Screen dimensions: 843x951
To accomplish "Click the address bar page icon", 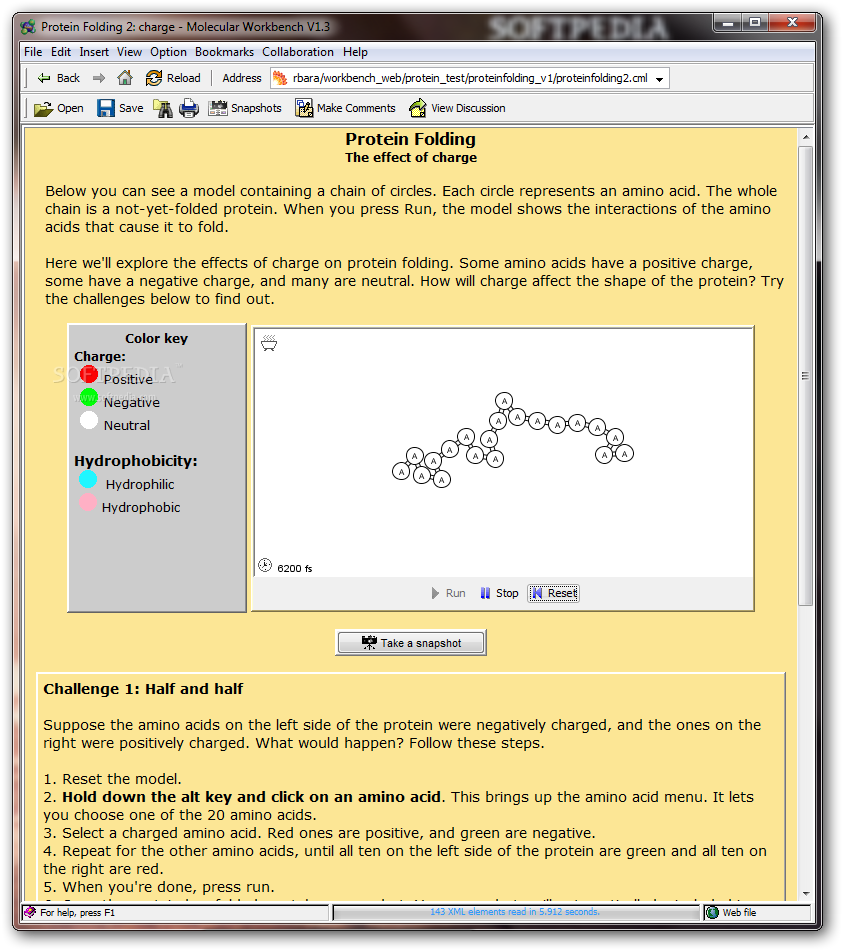I will [x=280, y=78].
